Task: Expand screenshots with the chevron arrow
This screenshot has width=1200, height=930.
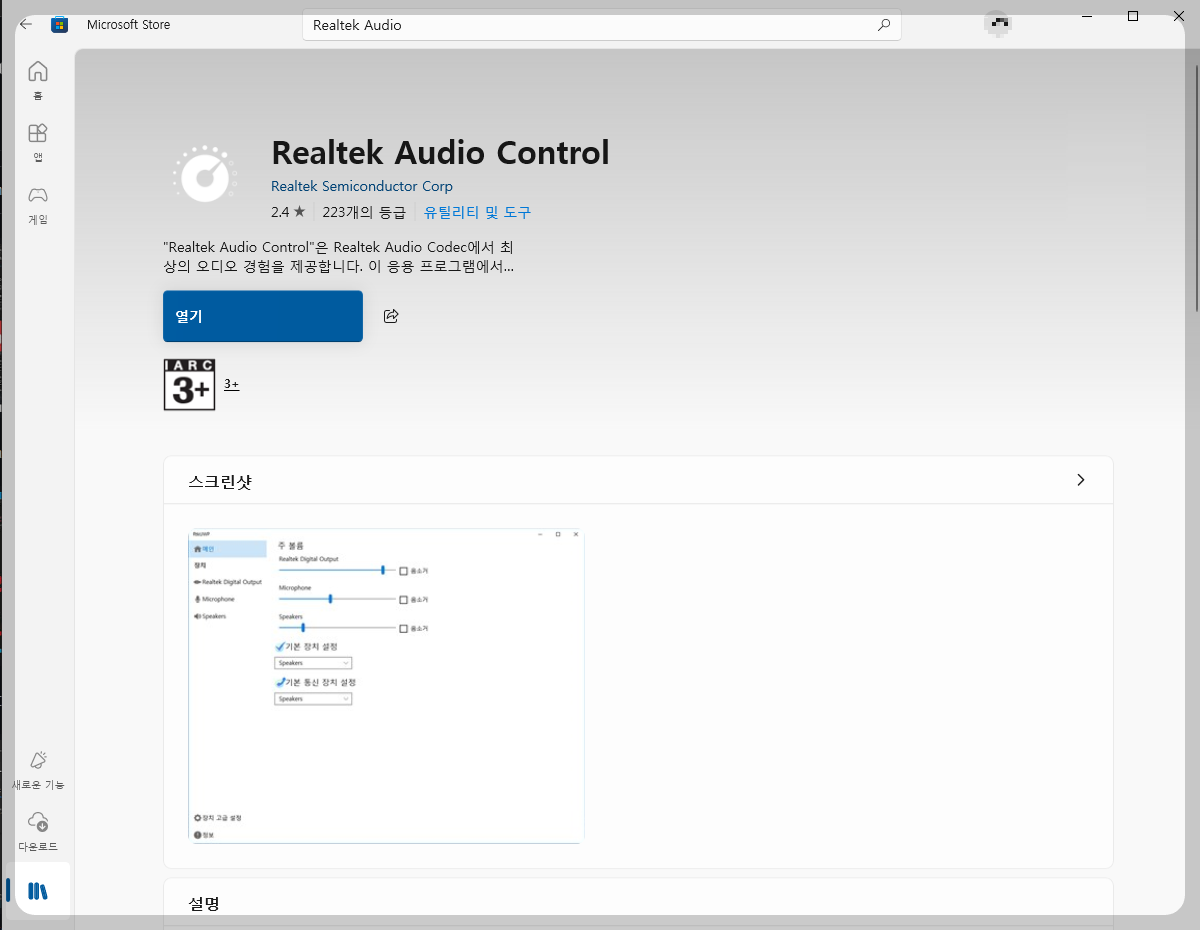Action: pos(1080,480)
